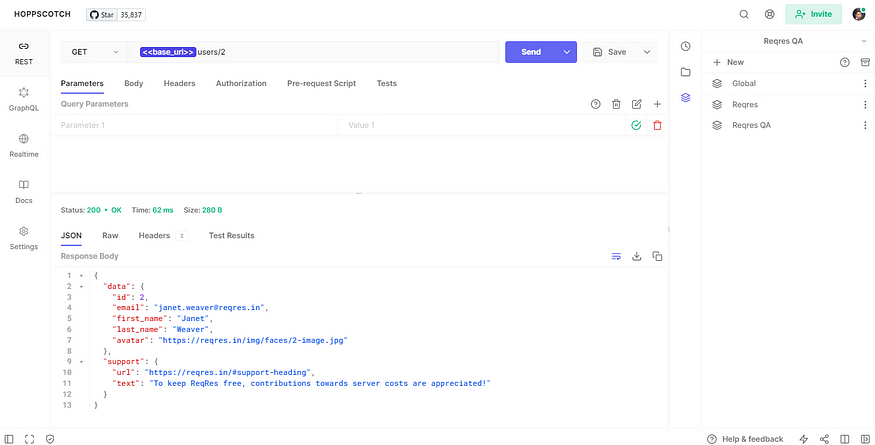
Task: Collapse the "data" object fold arrow
Action: point(81,286)
